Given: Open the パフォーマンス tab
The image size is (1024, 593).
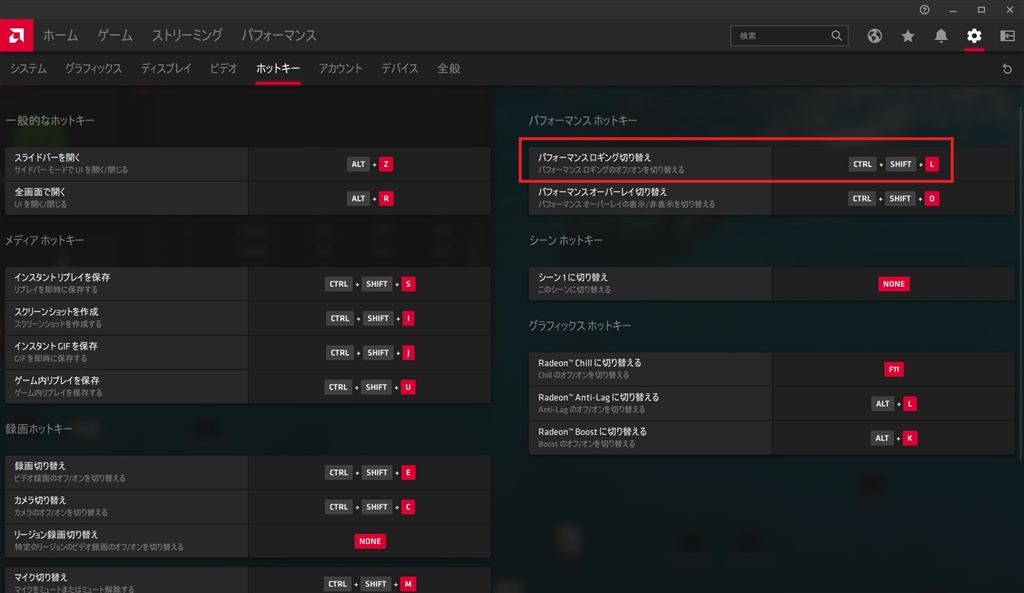Looking at the screenshot, I should tap(279, 35).
